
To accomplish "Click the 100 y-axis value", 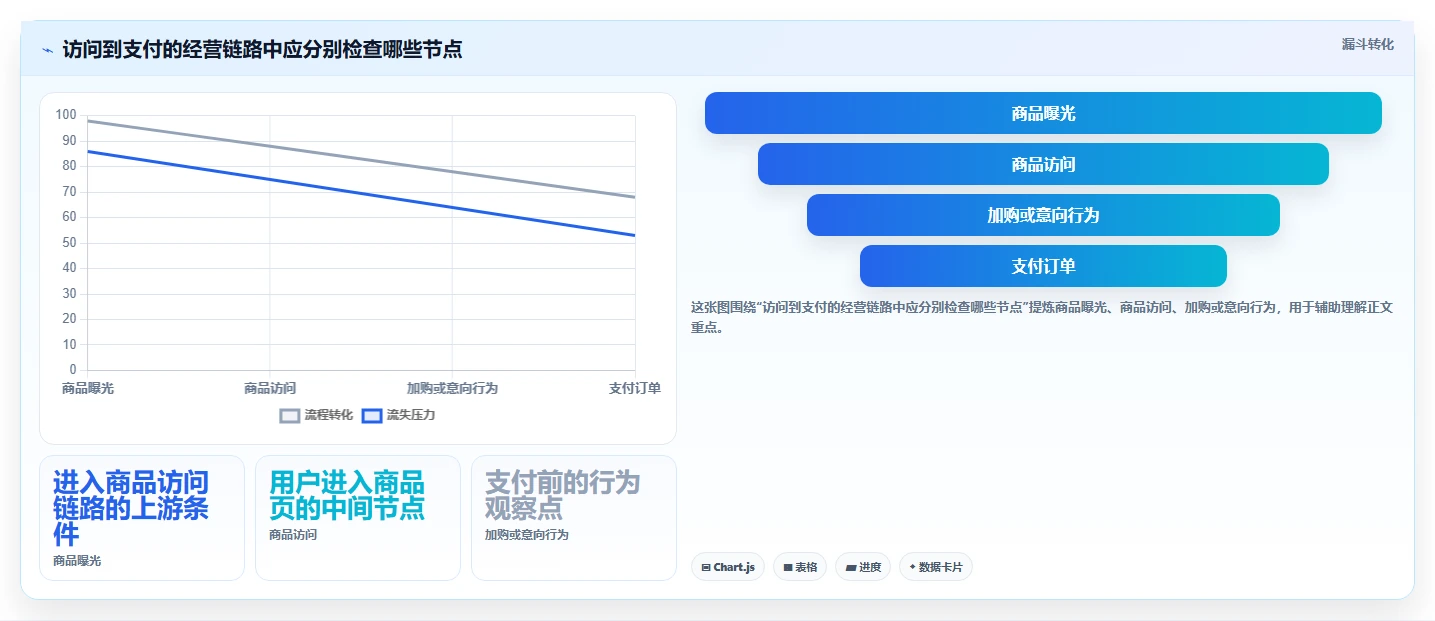I will pos(66,115).
